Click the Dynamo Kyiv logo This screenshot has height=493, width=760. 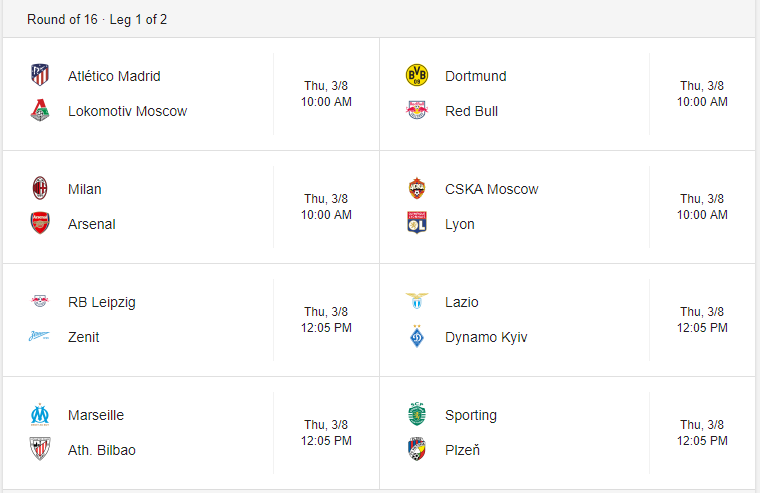coord(417,336)
